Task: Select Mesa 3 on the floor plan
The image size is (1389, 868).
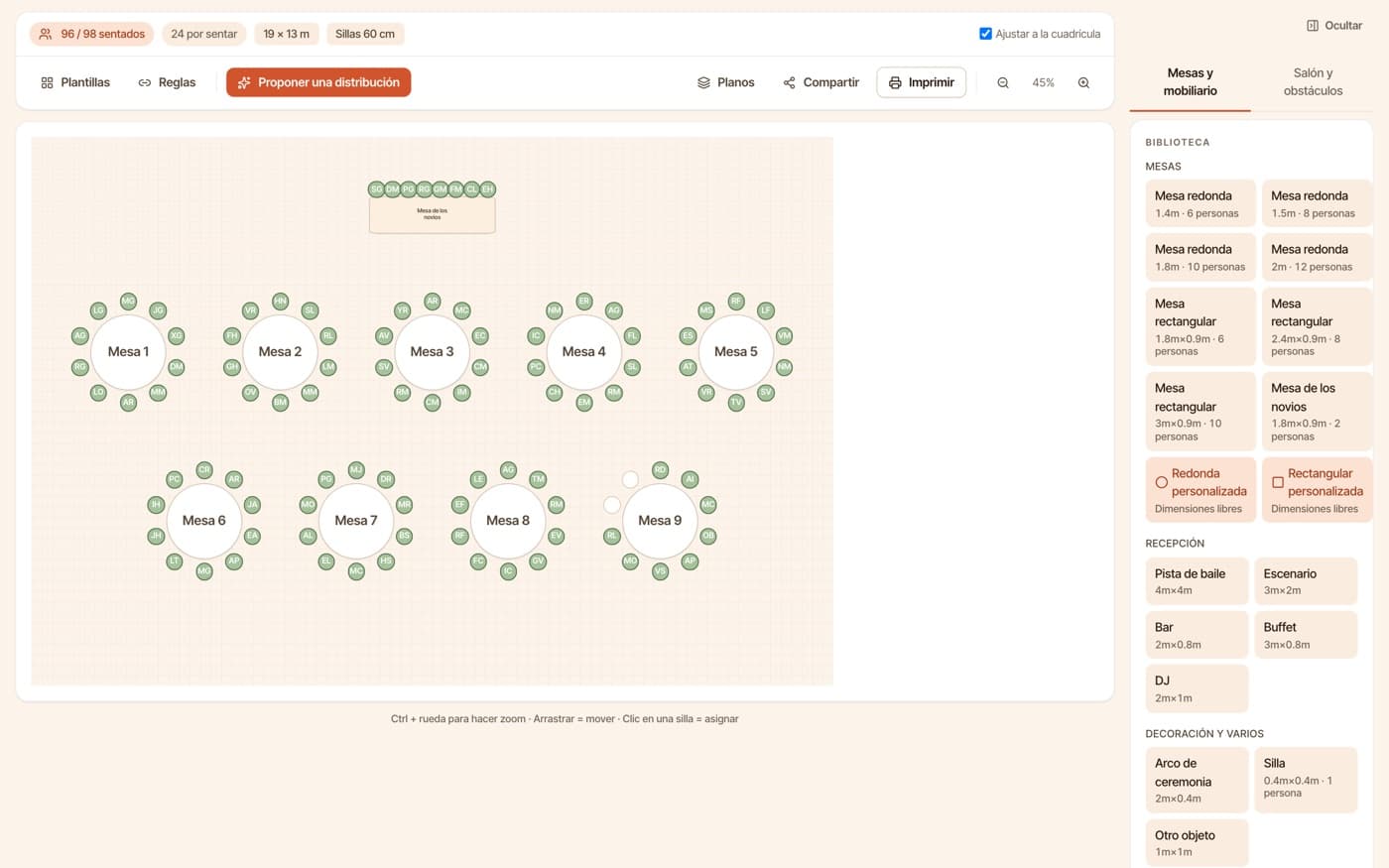Action: tap(432, 351)
